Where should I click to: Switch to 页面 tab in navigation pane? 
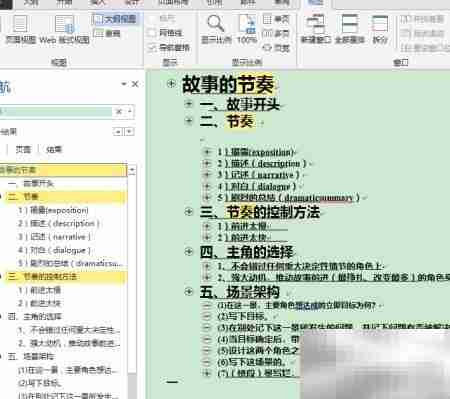[x=23, y=150]
